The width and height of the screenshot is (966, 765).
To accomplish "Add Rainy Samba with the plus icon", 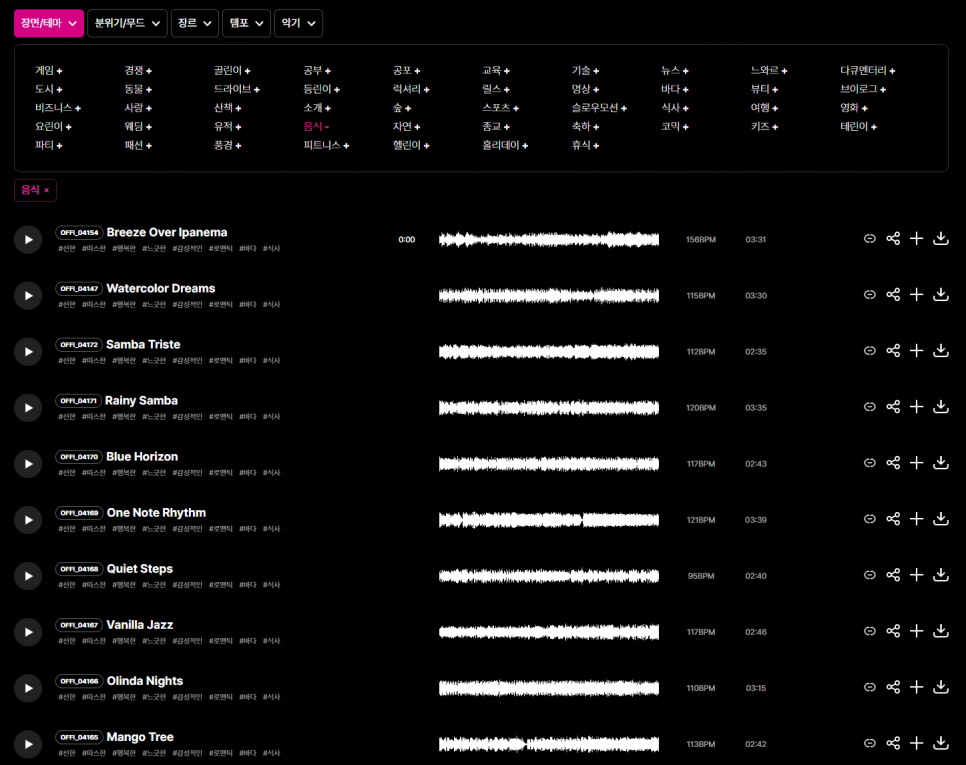I will 916,407.
